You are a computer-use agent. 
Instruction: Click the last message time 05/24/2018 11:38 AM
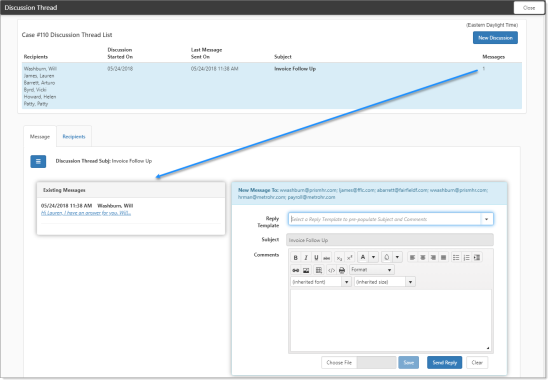point(215,69)
